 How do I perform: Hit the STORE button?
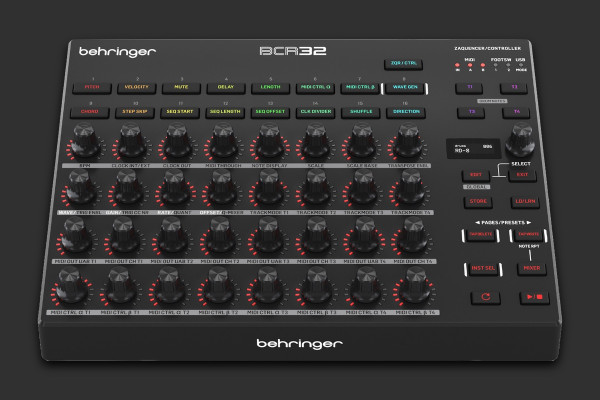tap(478, 202)
